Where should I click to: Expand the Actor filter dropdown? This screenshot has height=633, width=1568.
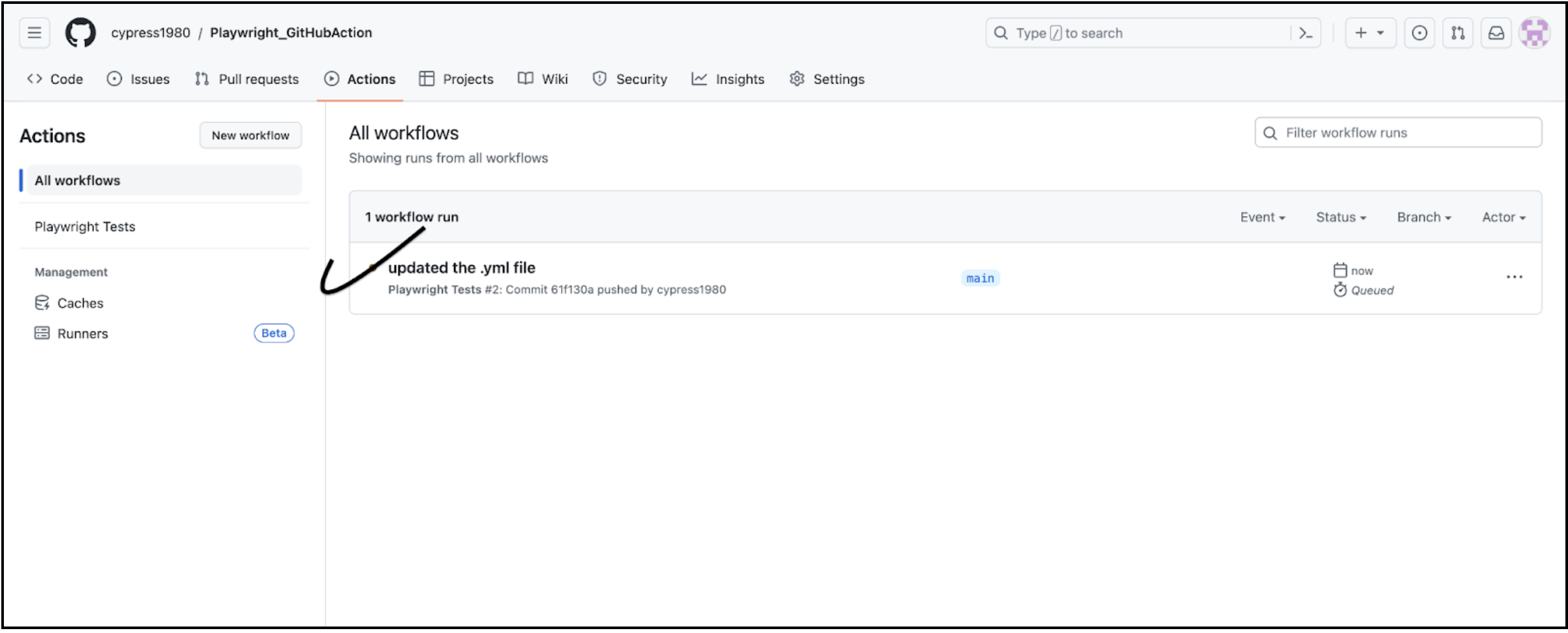tap(1503, 217)
